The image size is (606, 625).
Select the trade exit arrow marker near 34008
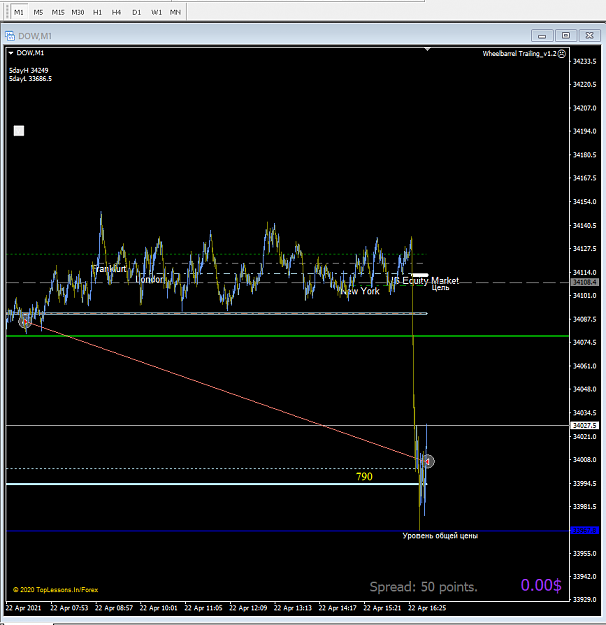(428, 461)
